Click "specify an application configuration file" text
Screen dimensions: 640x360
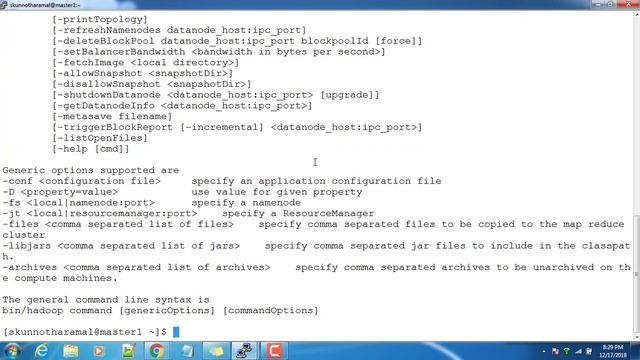(x=316, y=181)
